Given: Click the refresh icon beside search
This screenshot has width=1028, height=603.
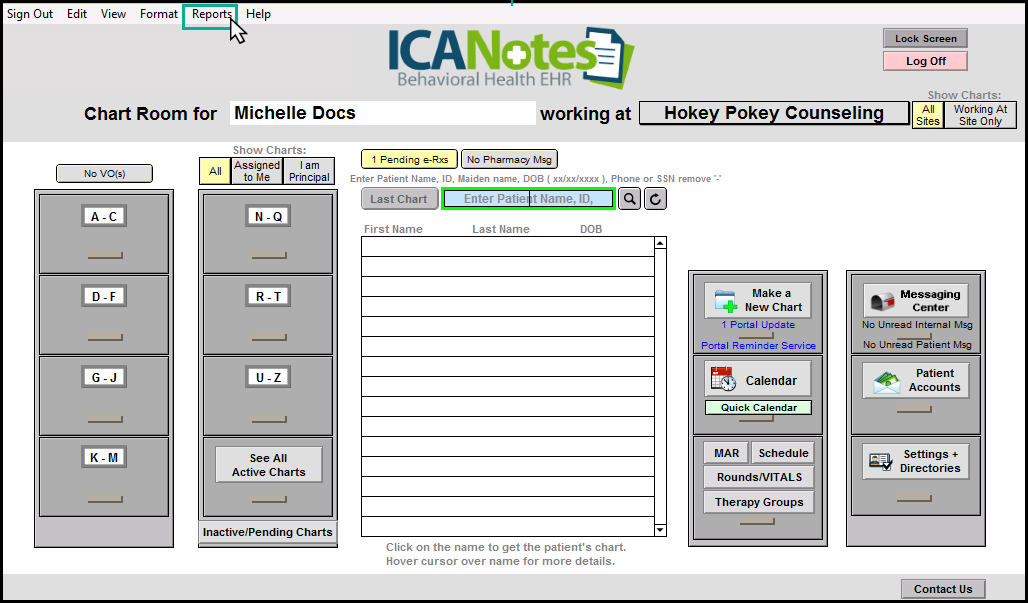Looking at the screenshot, I should [655, 199].
